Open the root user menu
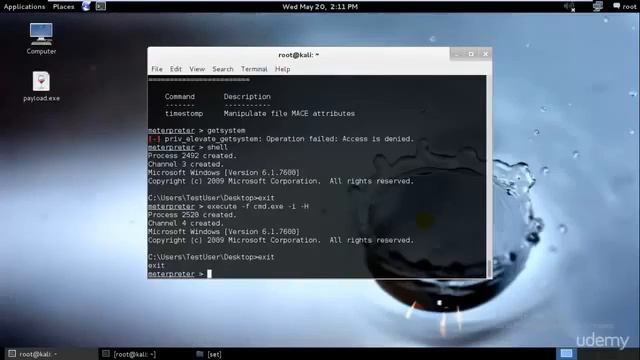 click(x=629, y=7)
